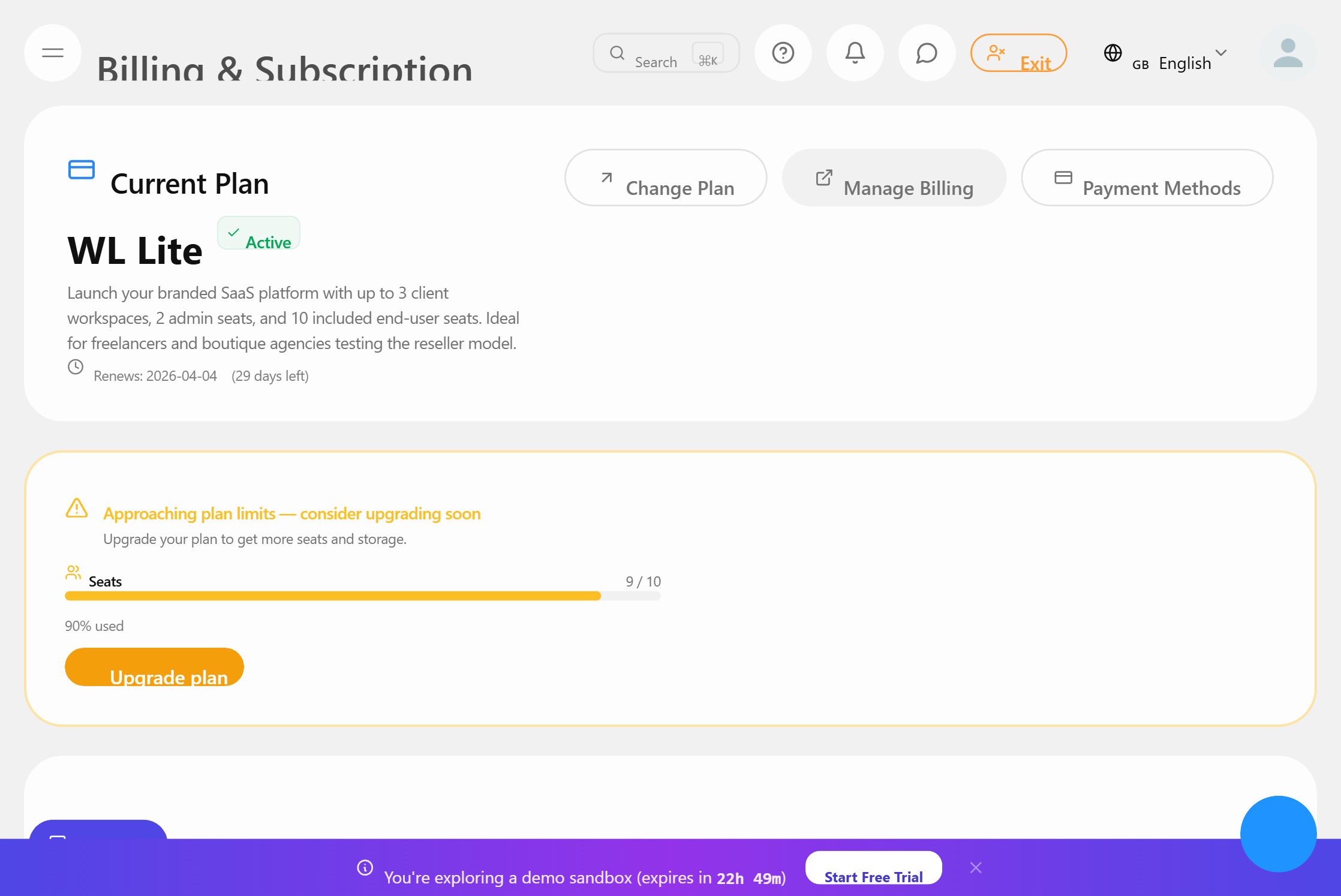The width and height of the screenshot is (1341, 896).
Task: Open notifications bell
Action: (855, 53)
